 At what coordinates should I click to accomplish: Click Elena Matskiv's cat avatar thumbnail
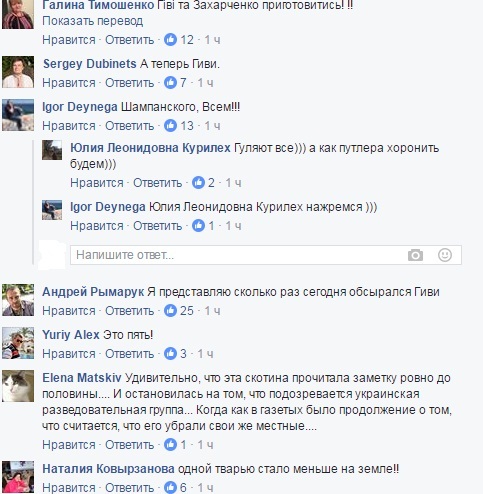click(18, 386)
